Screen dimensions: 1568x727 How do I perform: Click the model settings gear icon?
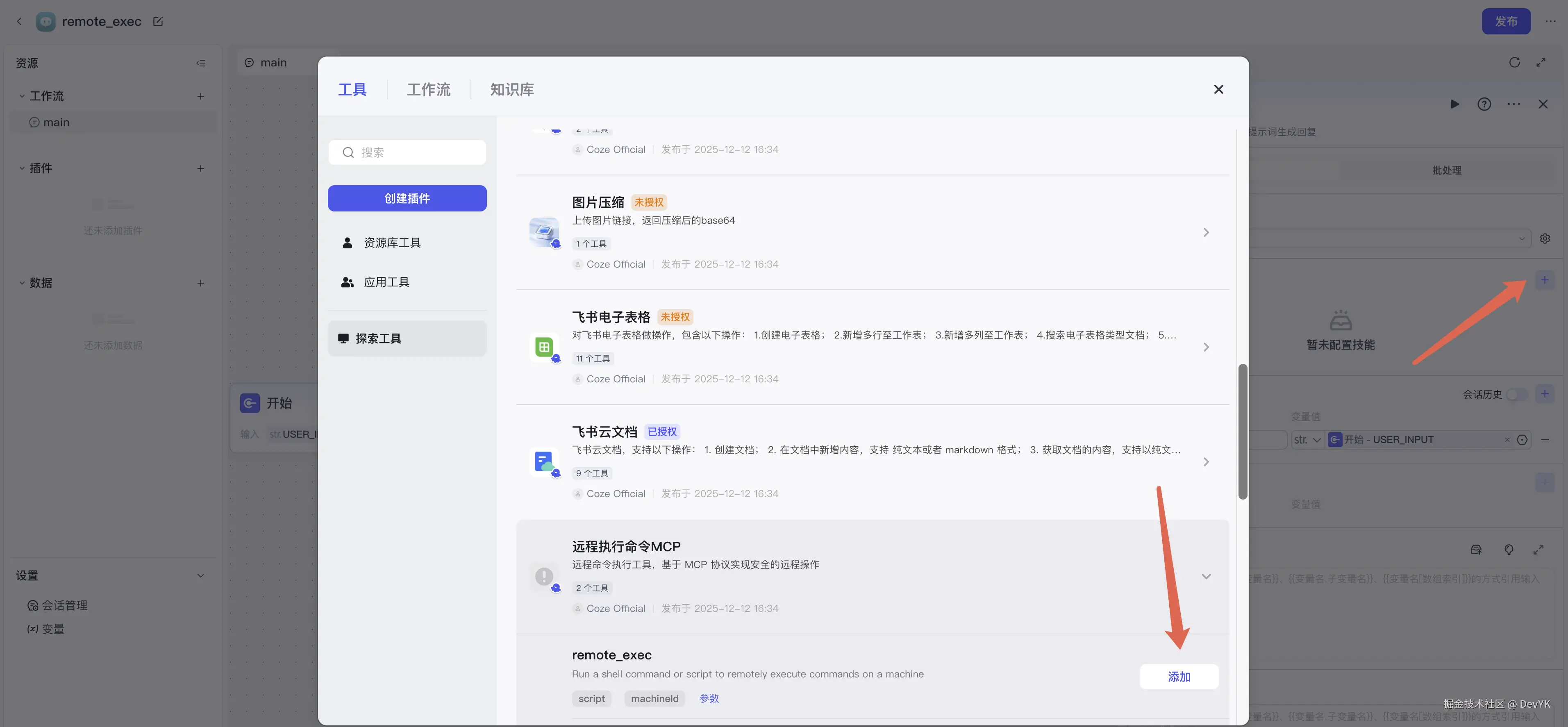[1545, 239]
